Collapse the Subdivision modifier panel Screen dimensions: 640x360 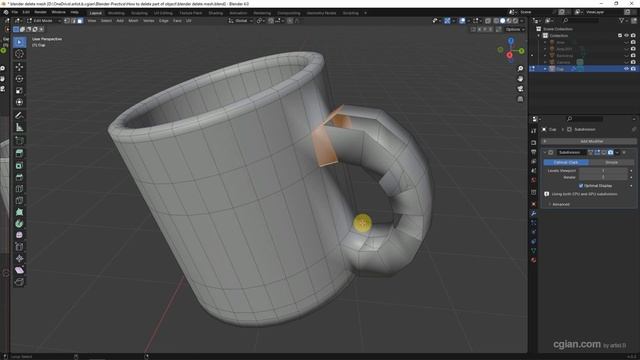(x=544, y=152)
